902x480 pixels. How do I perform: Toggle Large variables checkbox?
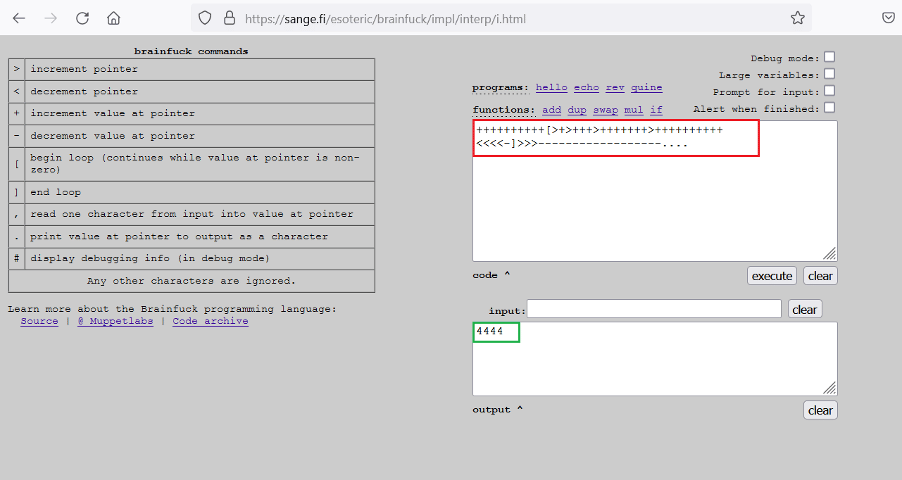[829, 75]
